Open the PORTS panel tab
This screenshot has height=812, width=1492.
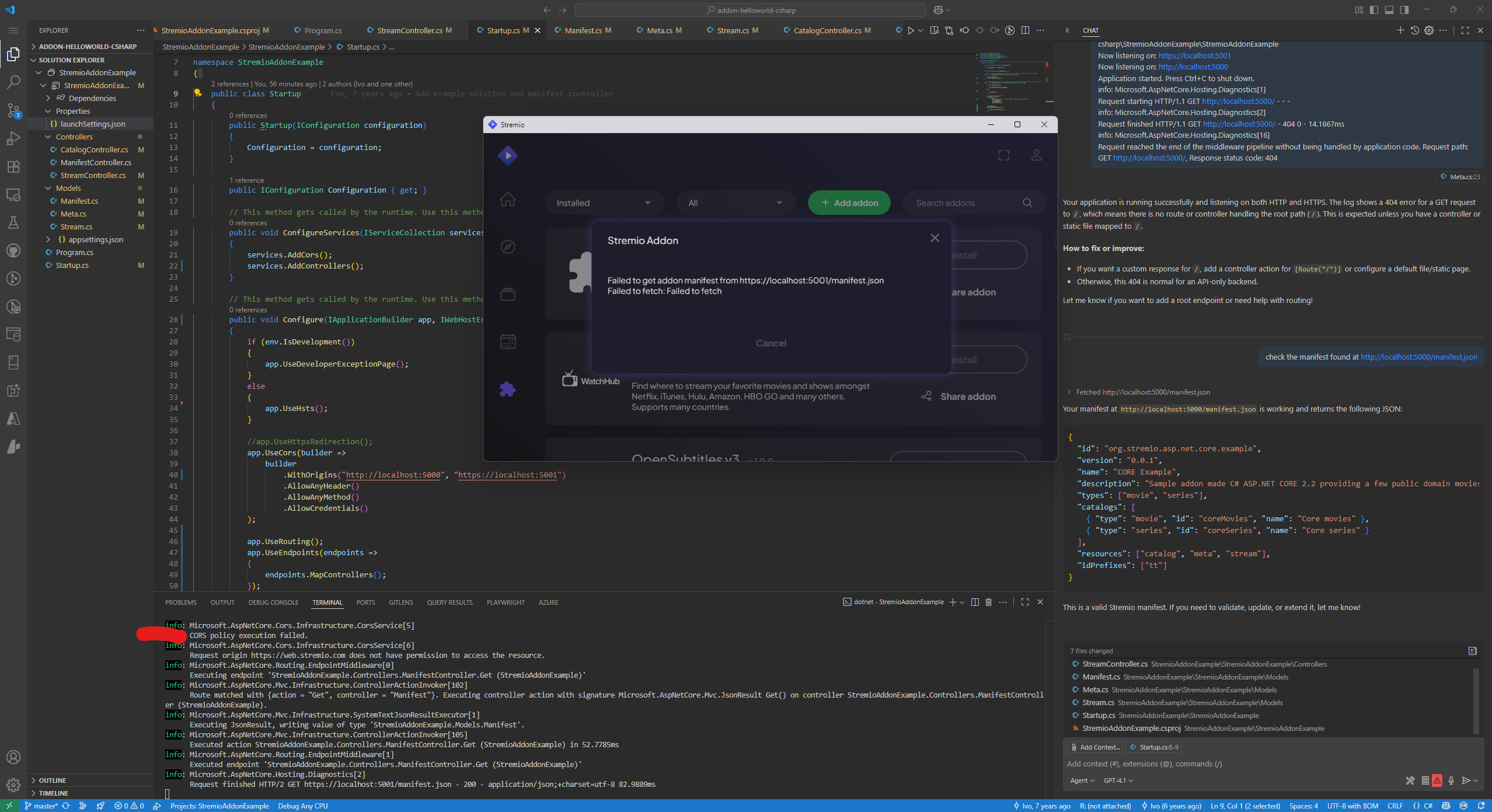[x=365, y=602]
